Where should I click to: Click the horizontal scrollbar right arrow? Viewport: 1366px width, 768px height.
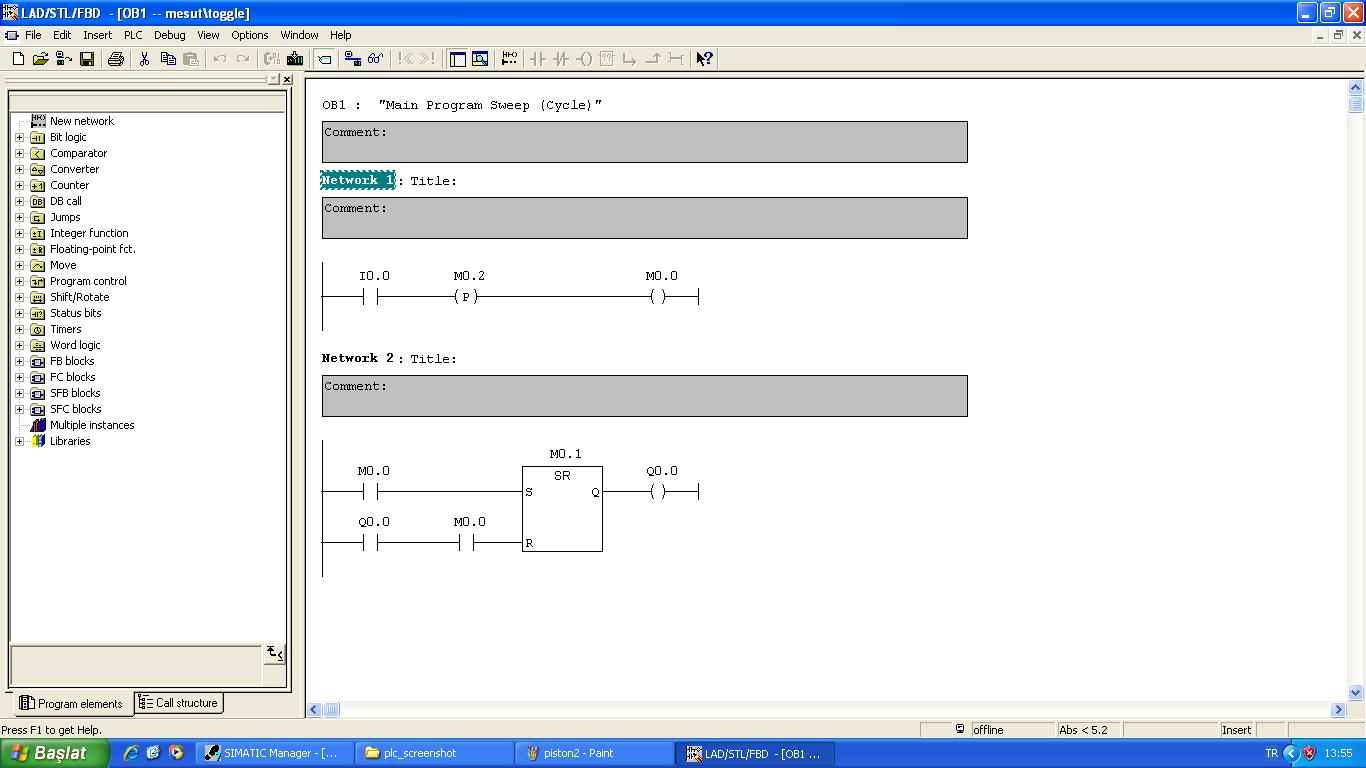(1338, 710)
